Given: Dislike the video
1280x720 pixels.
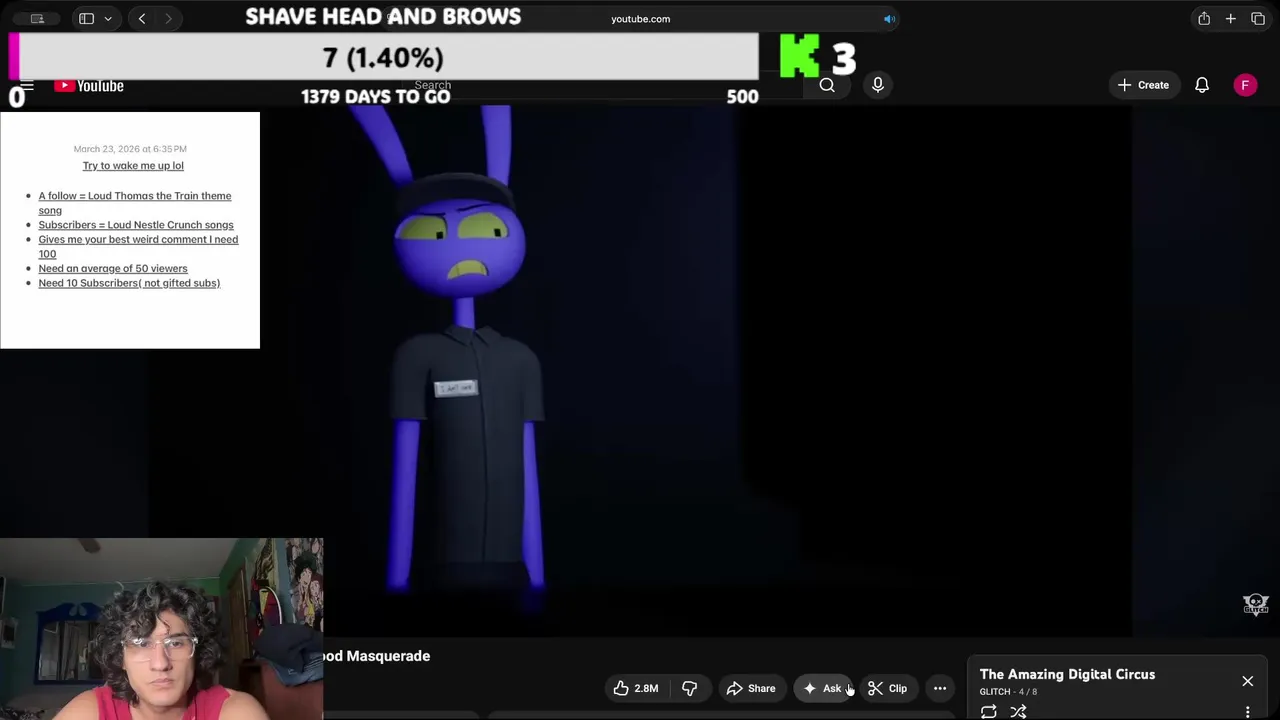Looking at the screenshot, I should 689,688.
